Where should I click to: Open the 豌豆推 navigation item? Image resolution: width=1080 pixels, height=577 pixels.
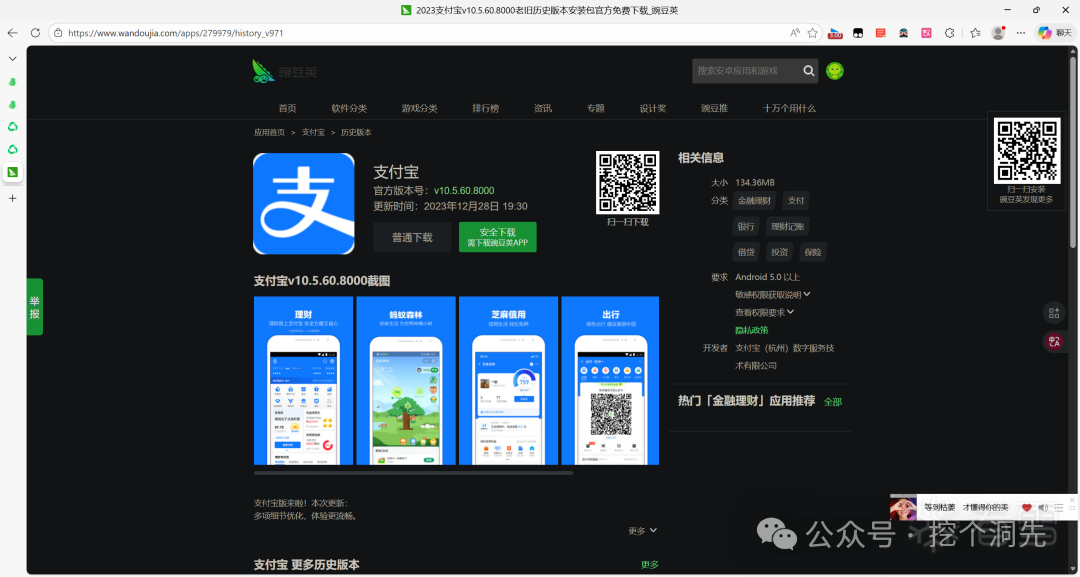(x=714, y=108)
